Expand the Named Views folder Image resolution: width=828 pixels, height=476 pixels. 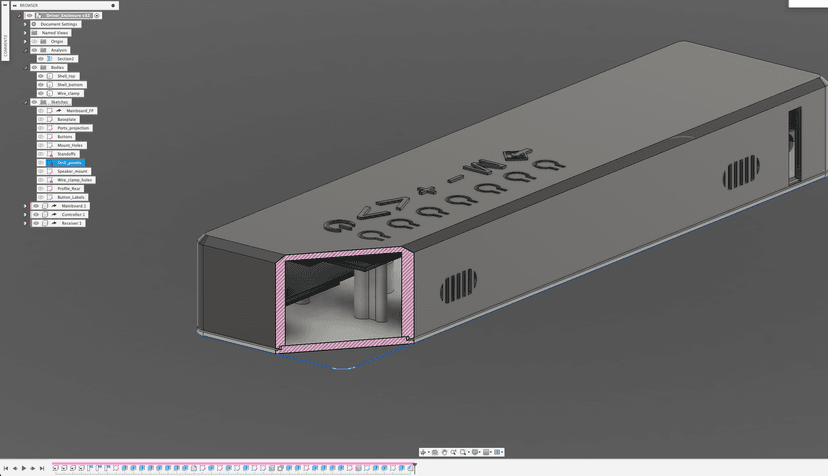point(26,33)
